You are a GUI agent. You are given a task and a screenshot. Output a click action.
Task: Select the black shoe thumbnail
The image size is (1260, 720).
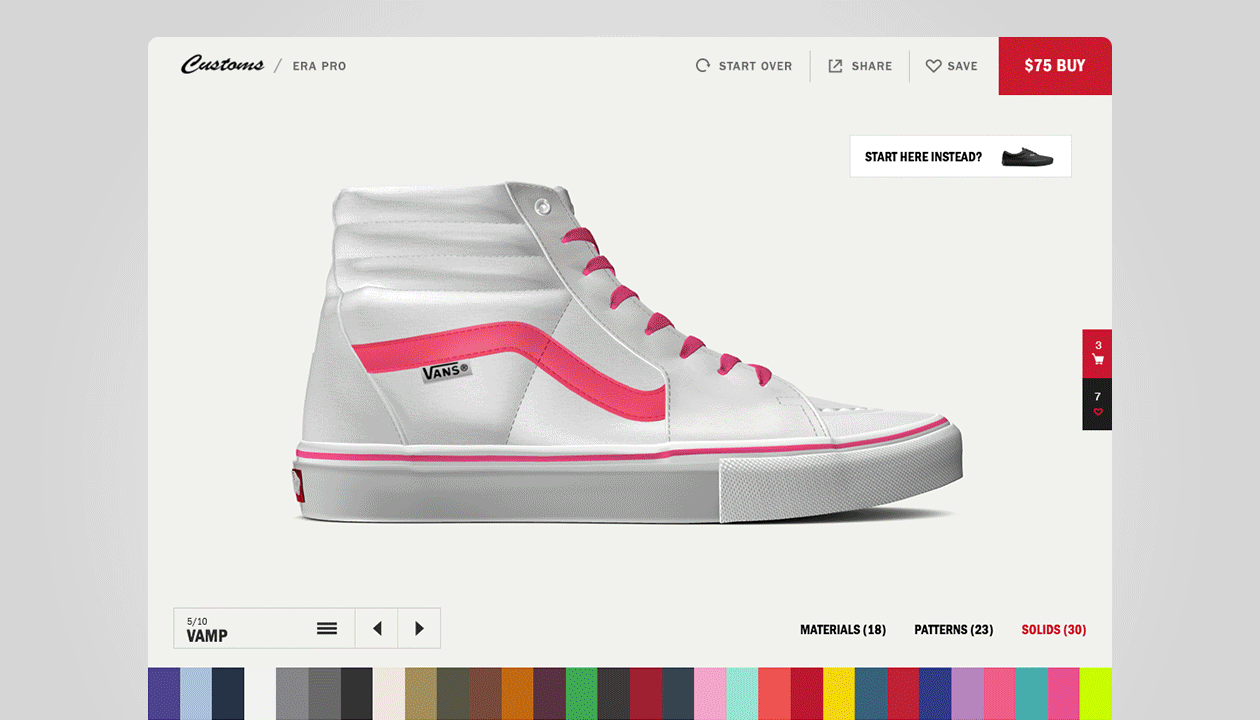tap(1027, 156)
